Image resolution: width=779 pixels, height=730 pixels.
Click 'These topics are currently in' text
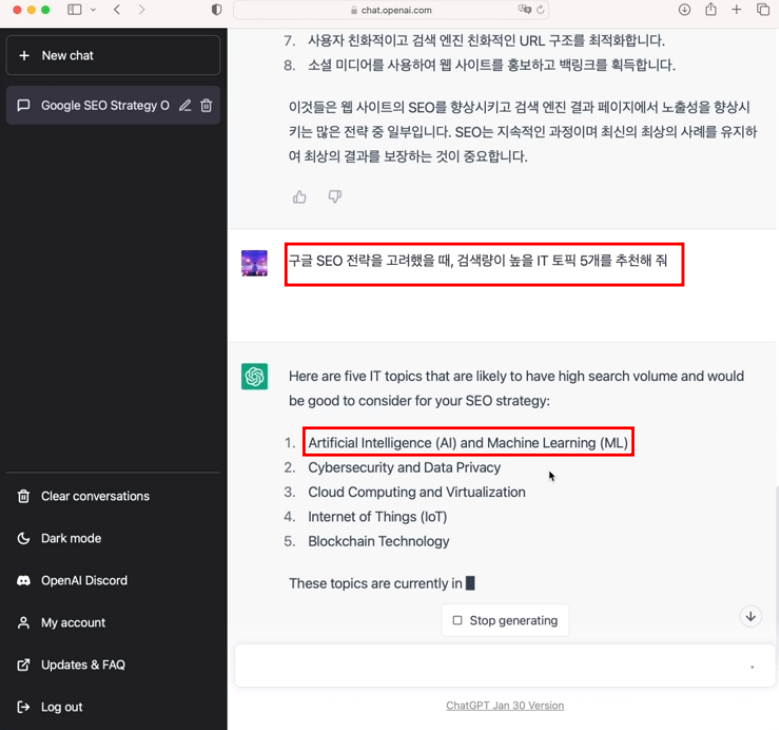[376, 583]
